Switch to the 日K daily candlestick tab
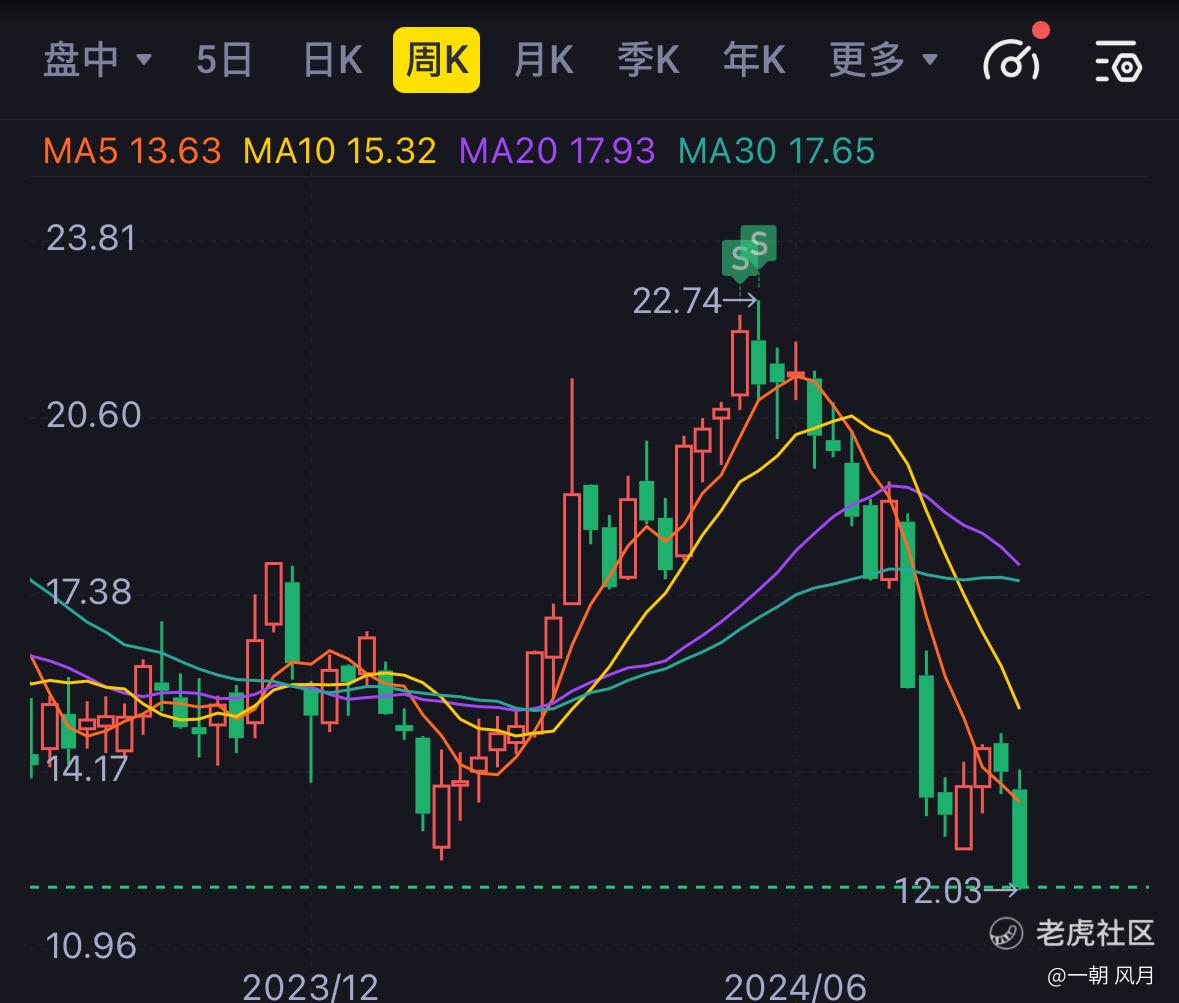This screenshot has width=1179, height=1003. pos(332,59)
